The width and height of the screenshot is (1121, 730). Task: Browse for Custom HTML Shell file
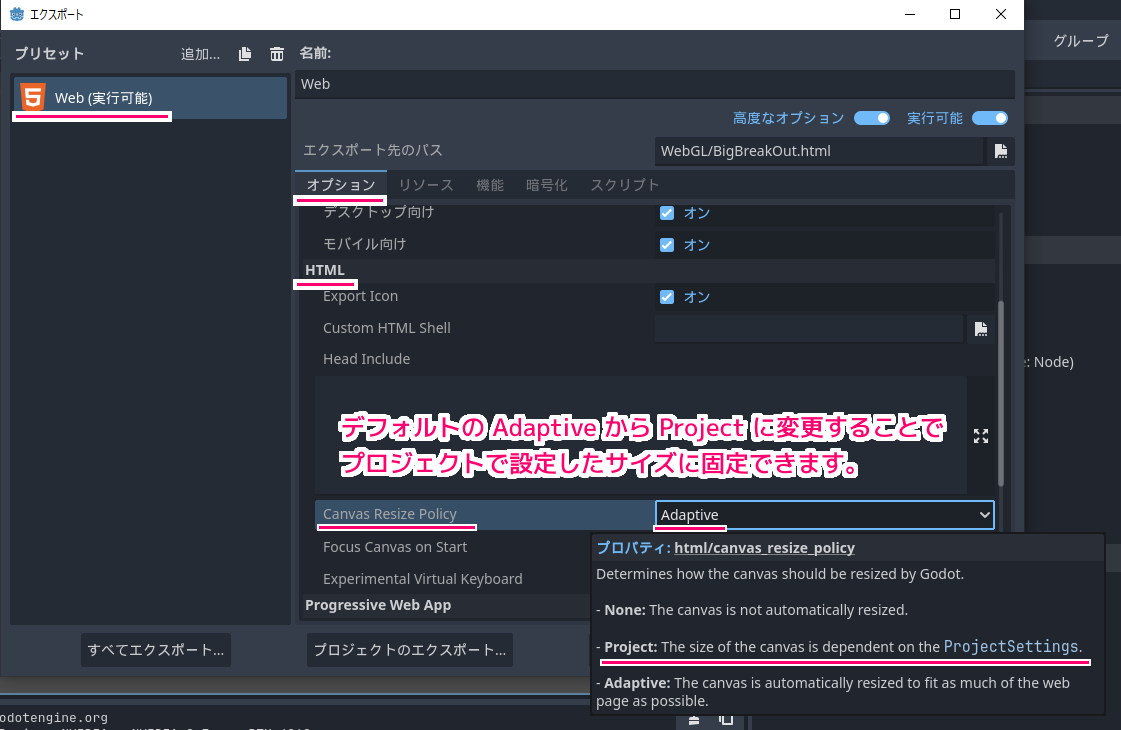981,328
